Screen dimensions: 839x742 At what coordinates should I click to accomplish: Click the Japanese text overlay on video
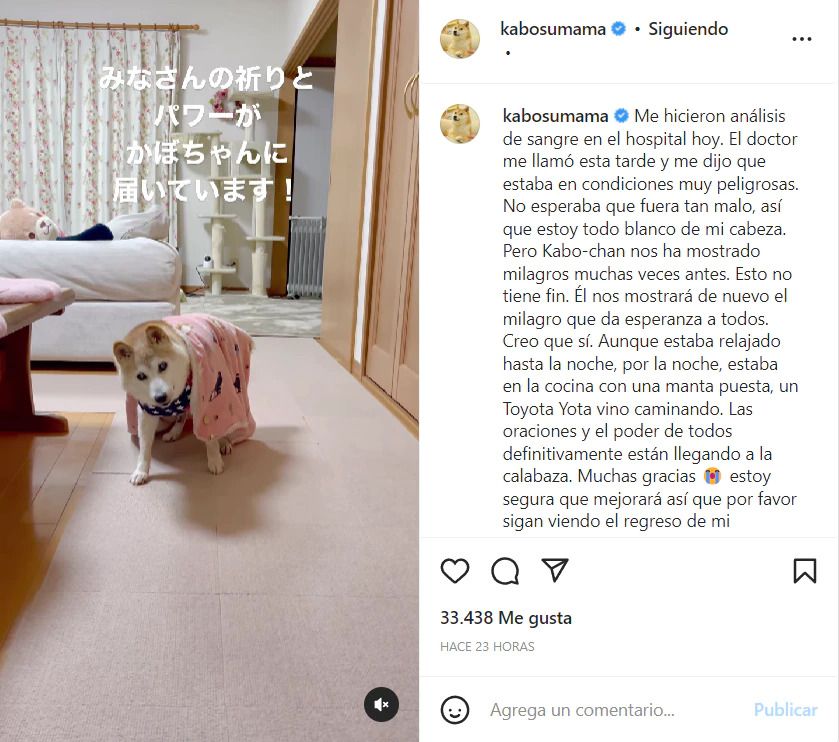206,134
